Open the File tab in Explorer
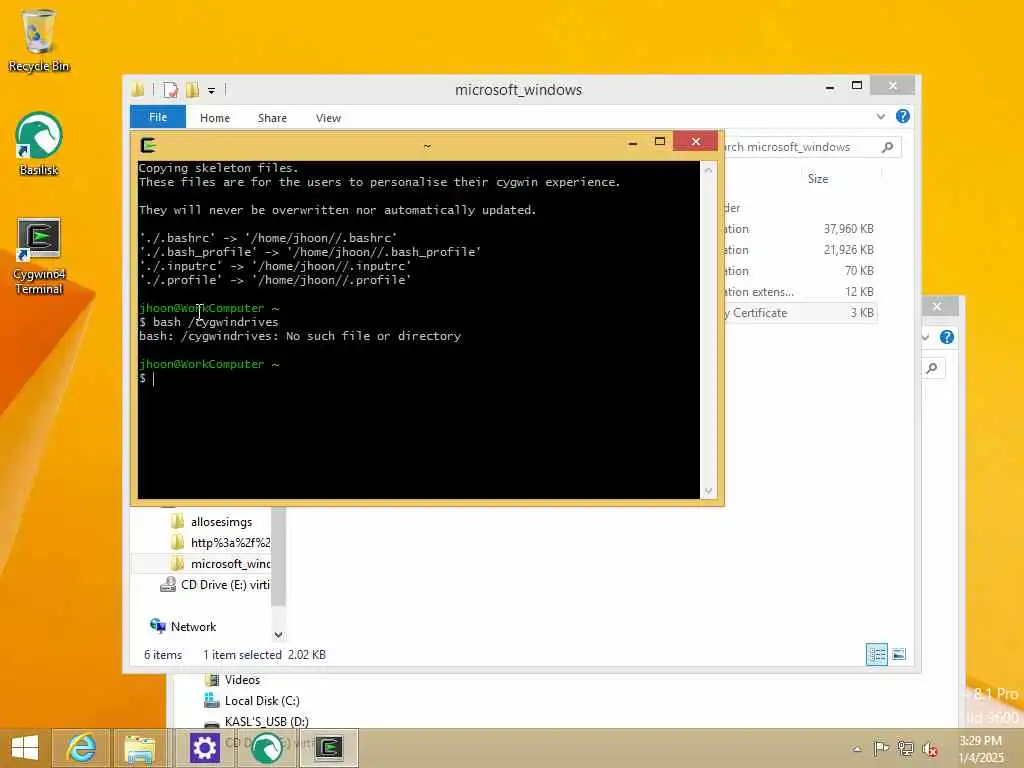 point(158,117)
